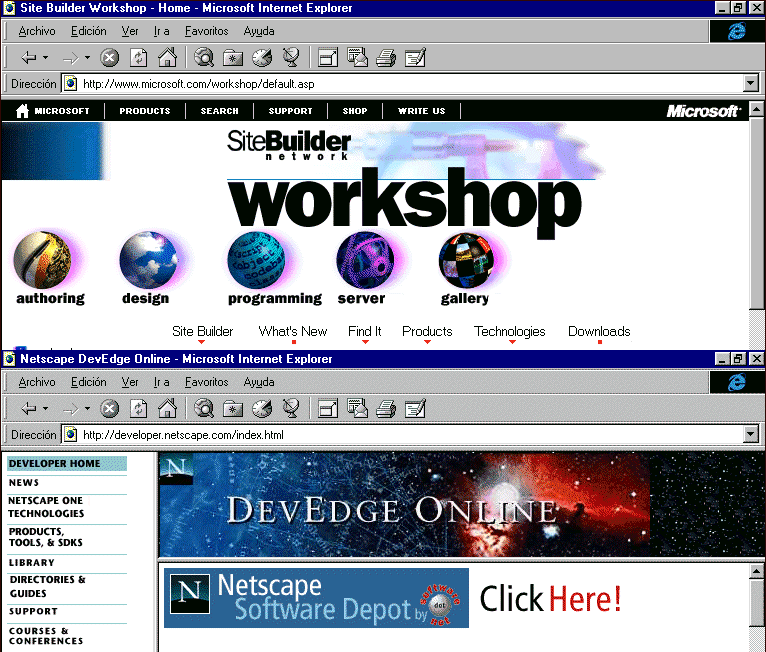Viewport: 766px width, 652px height.
Task: Click Refresh icon in Netscape DevEdge window
Action: pos(139,408)
